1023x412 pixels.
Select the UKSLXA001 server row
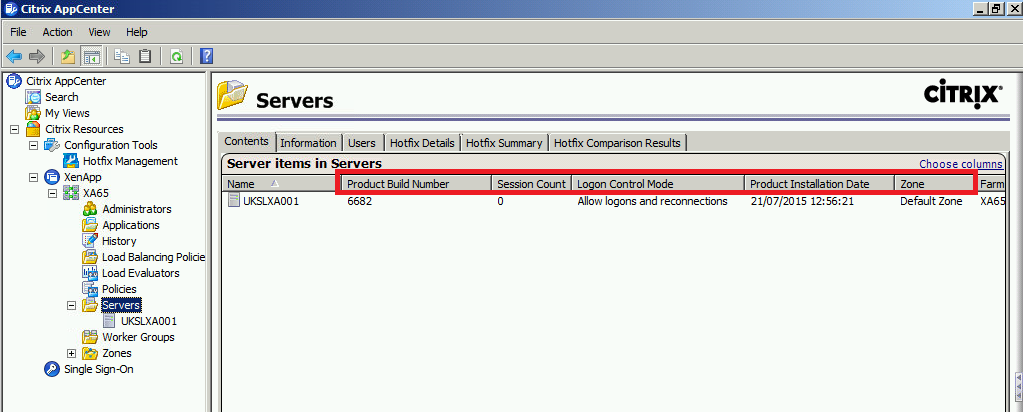(270, 201)
